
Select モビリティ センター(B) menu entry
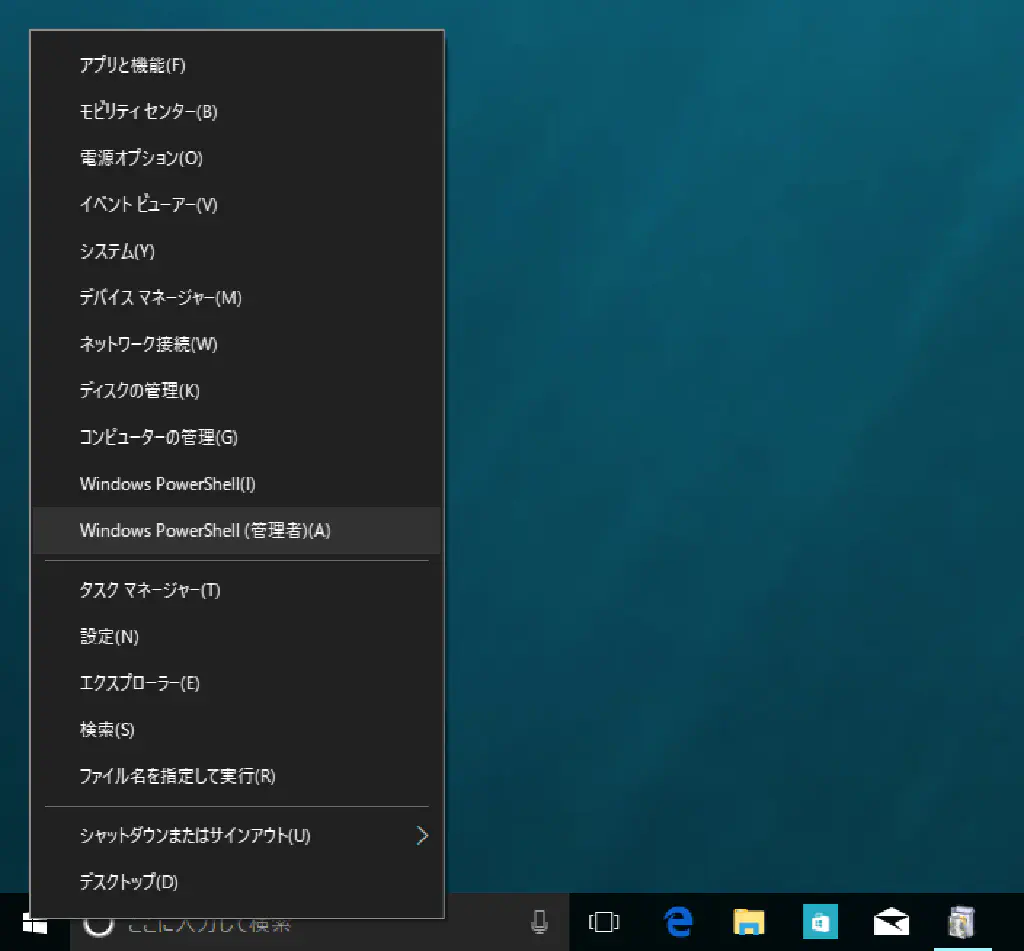pos(236,112)
